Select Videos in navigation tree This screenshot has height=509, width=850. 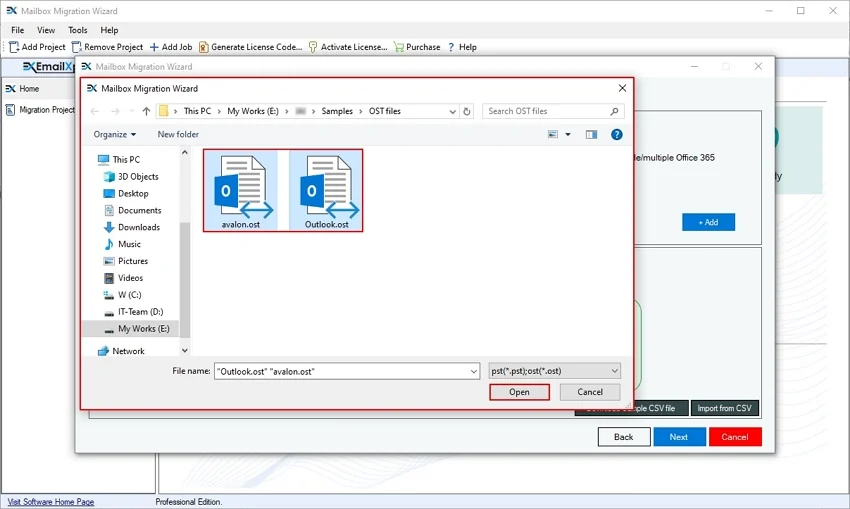tap(123, 278)
